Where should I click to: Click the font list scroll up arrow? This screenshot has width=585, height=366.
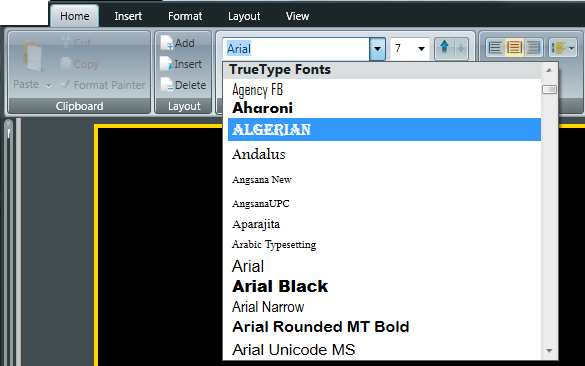tap(549, 70)
